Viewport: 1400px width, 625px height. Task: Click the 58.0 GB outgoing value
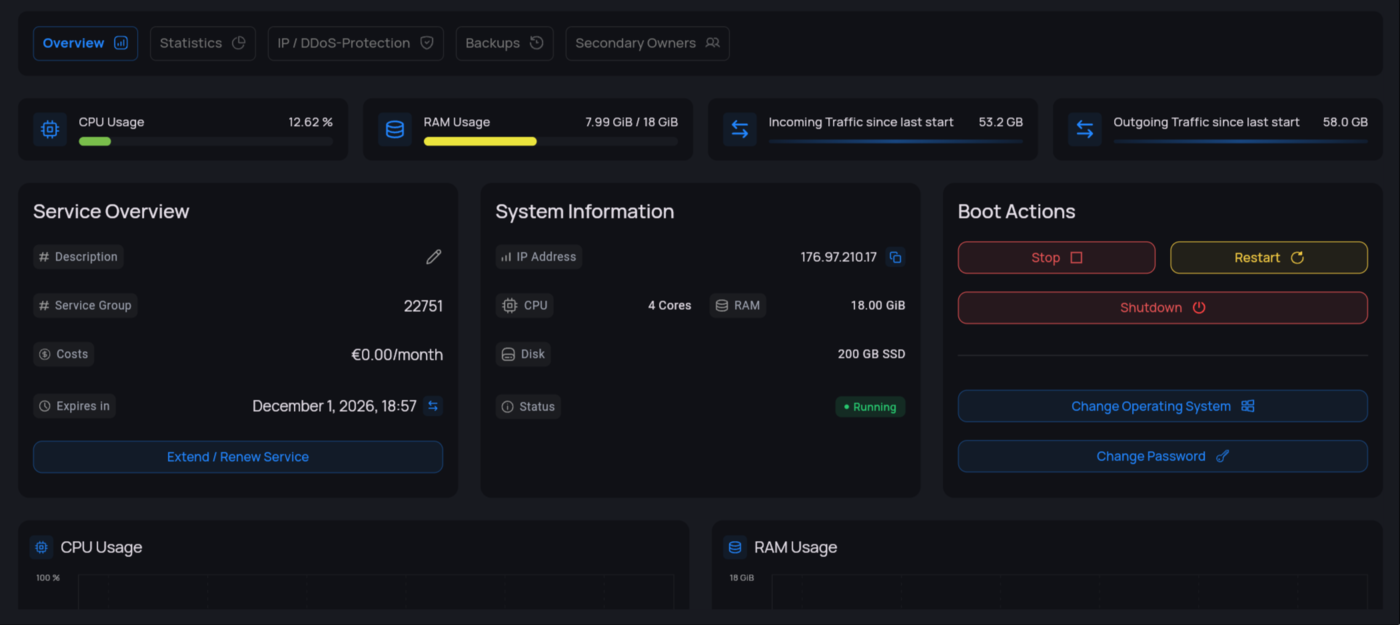pos(1345,122)
